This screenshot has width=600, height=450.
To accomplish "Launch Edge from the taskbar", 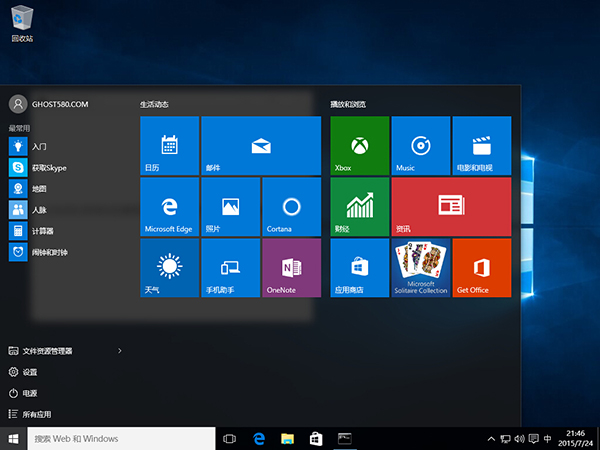I will pyautogui.click(x=259, y=439).
